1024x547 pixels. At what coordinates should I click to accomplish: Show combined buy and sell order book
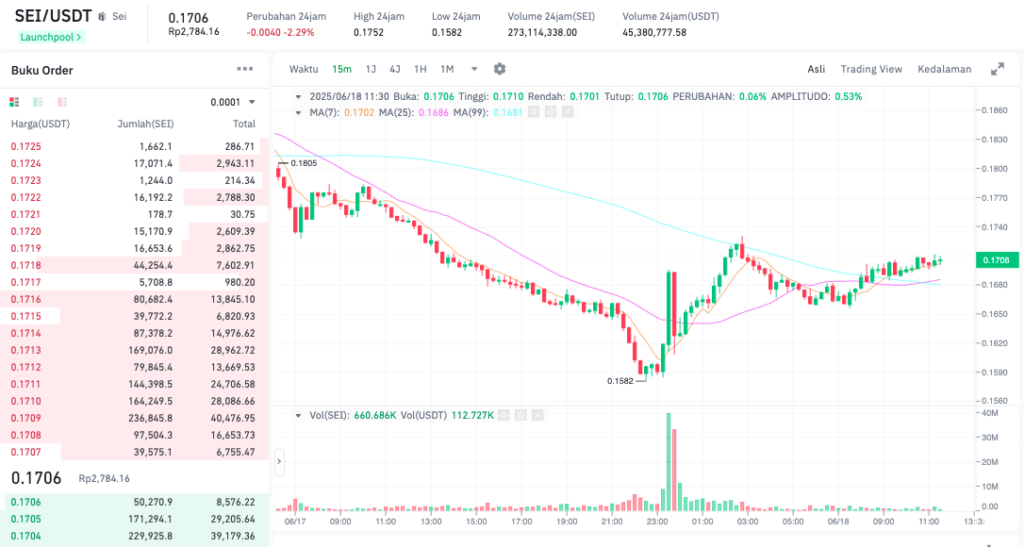pyautogui.click(x=14, y=102)
